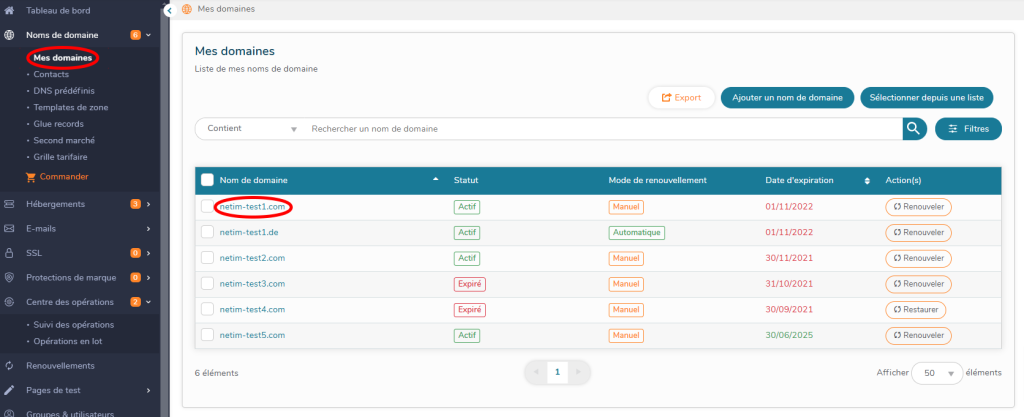This screenshot has width=1024, height=417.
Task: Focus the Rechercher un nom de domaine field
Action: (x=600, y=129)
